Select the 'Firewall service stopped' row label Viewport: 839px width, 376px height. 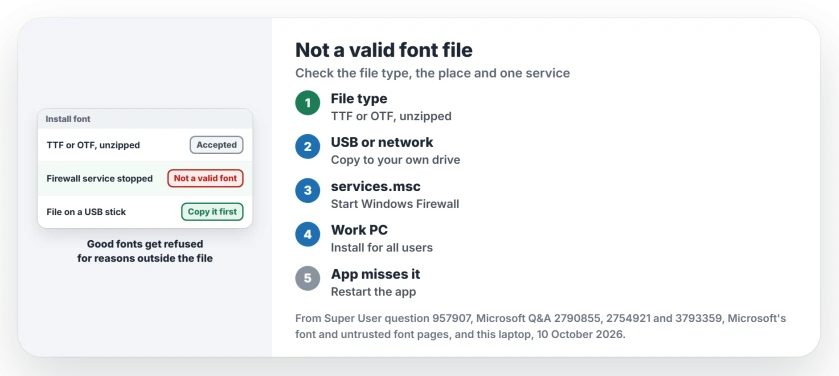[100, 179]
